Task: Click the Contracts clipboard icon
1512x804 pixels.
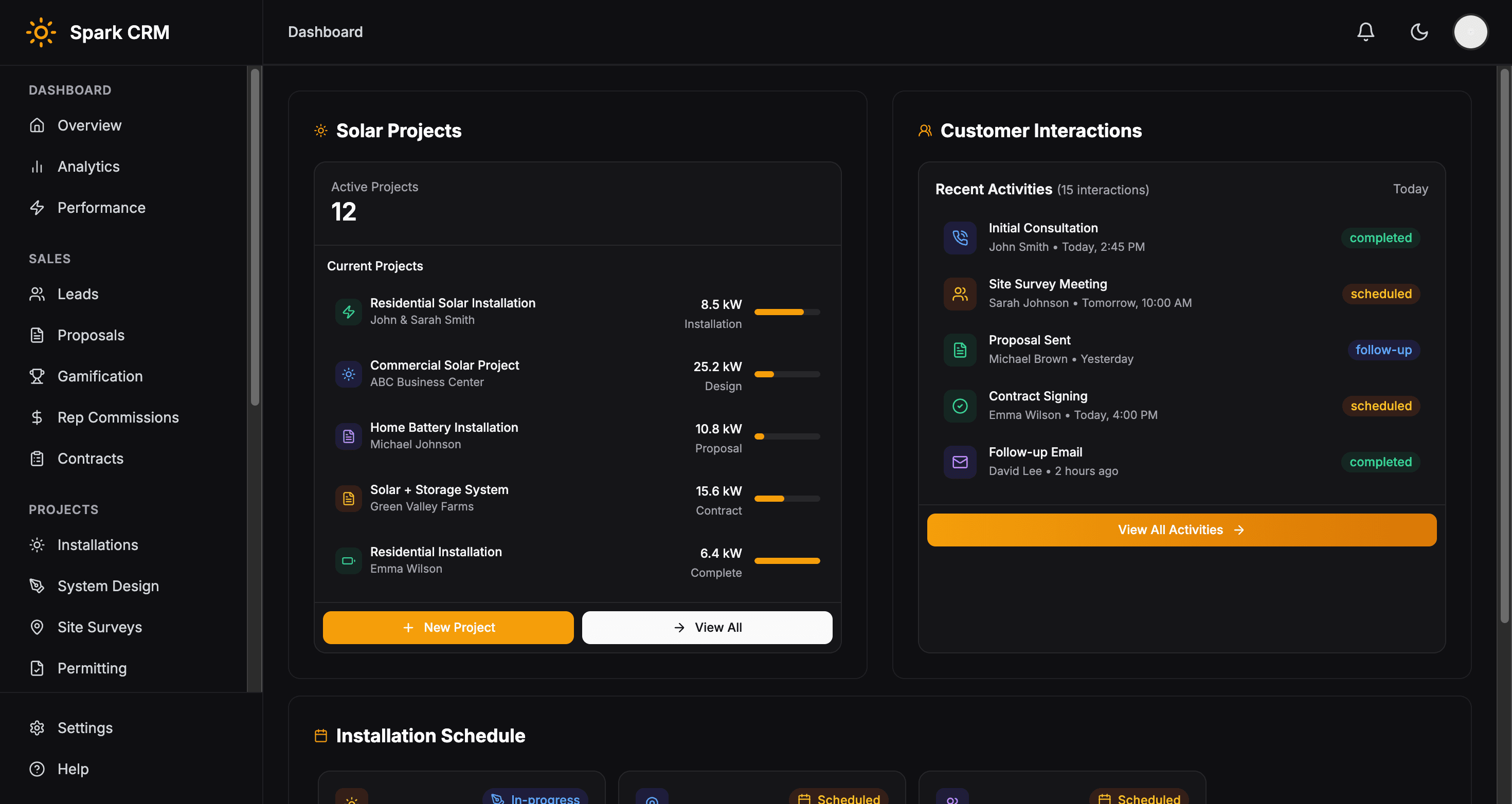Action: 37,458
